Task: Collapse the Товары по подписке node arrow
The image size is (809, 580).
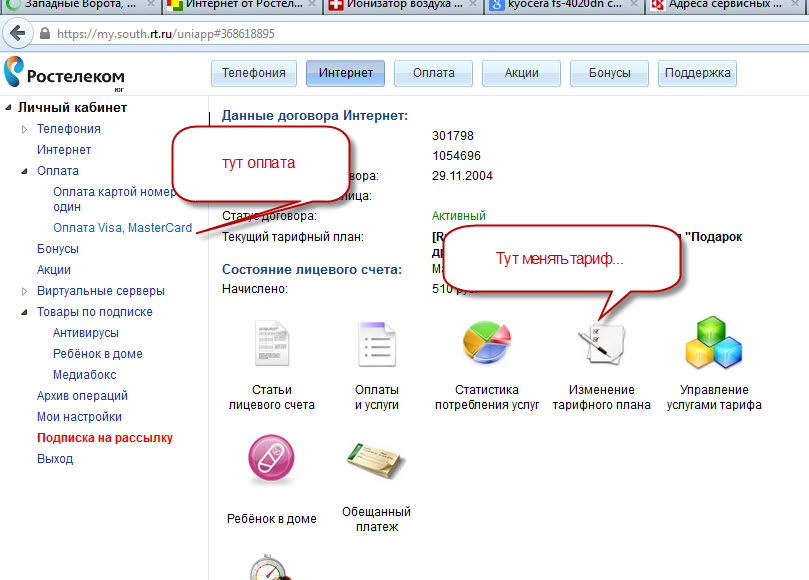Action: 24,312
